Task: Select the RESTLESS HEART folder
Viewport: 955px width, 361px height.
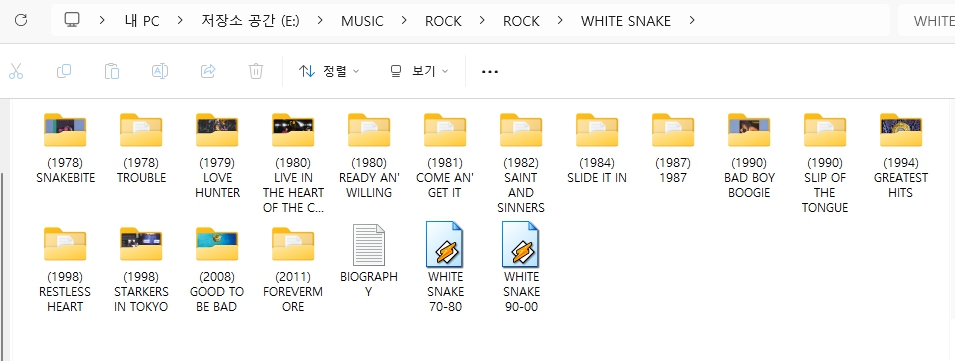Action: pyautogui.click(x=65, y=269)
